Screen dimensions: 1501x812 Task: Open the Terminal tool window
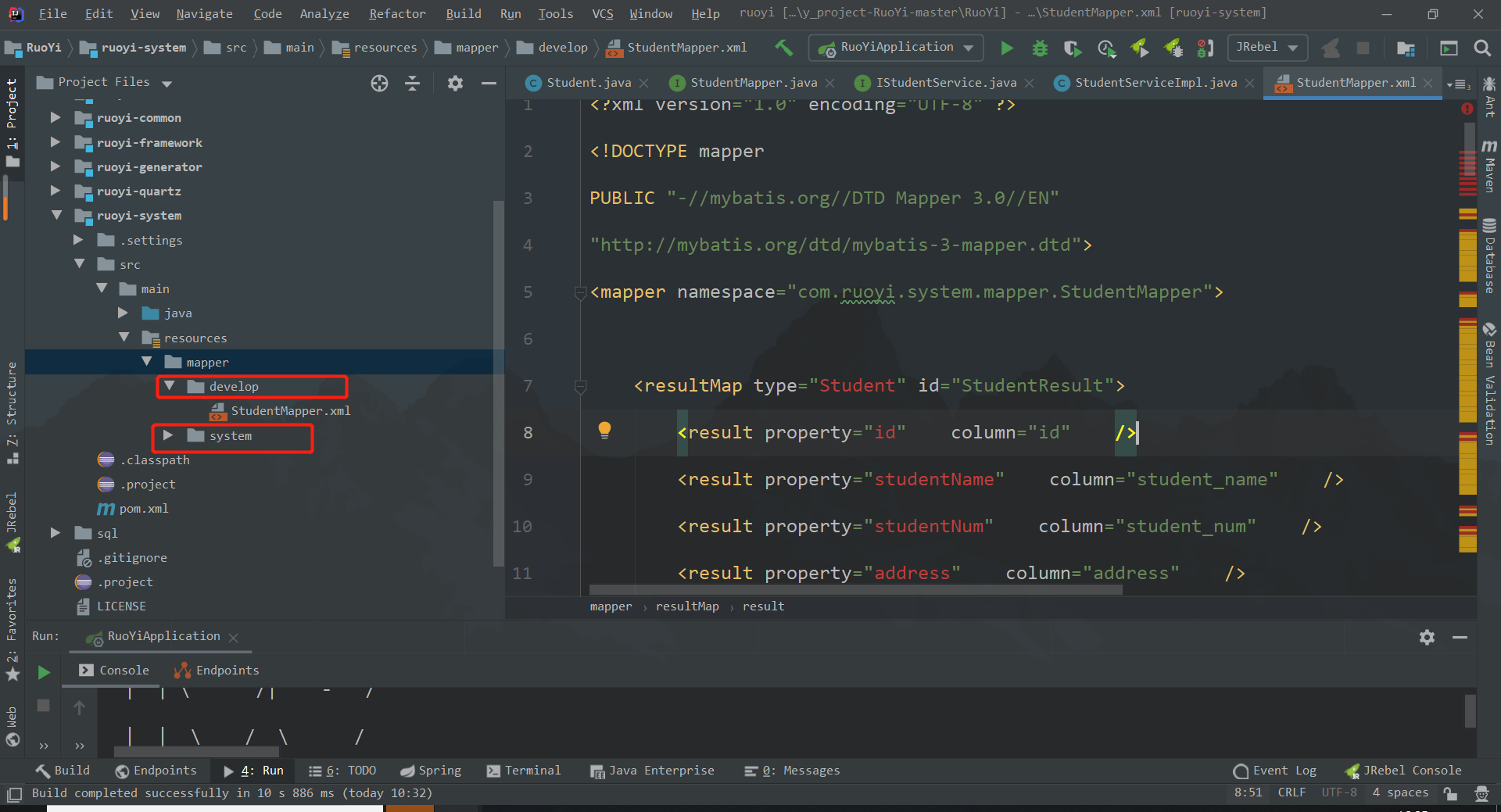point(523,771)
